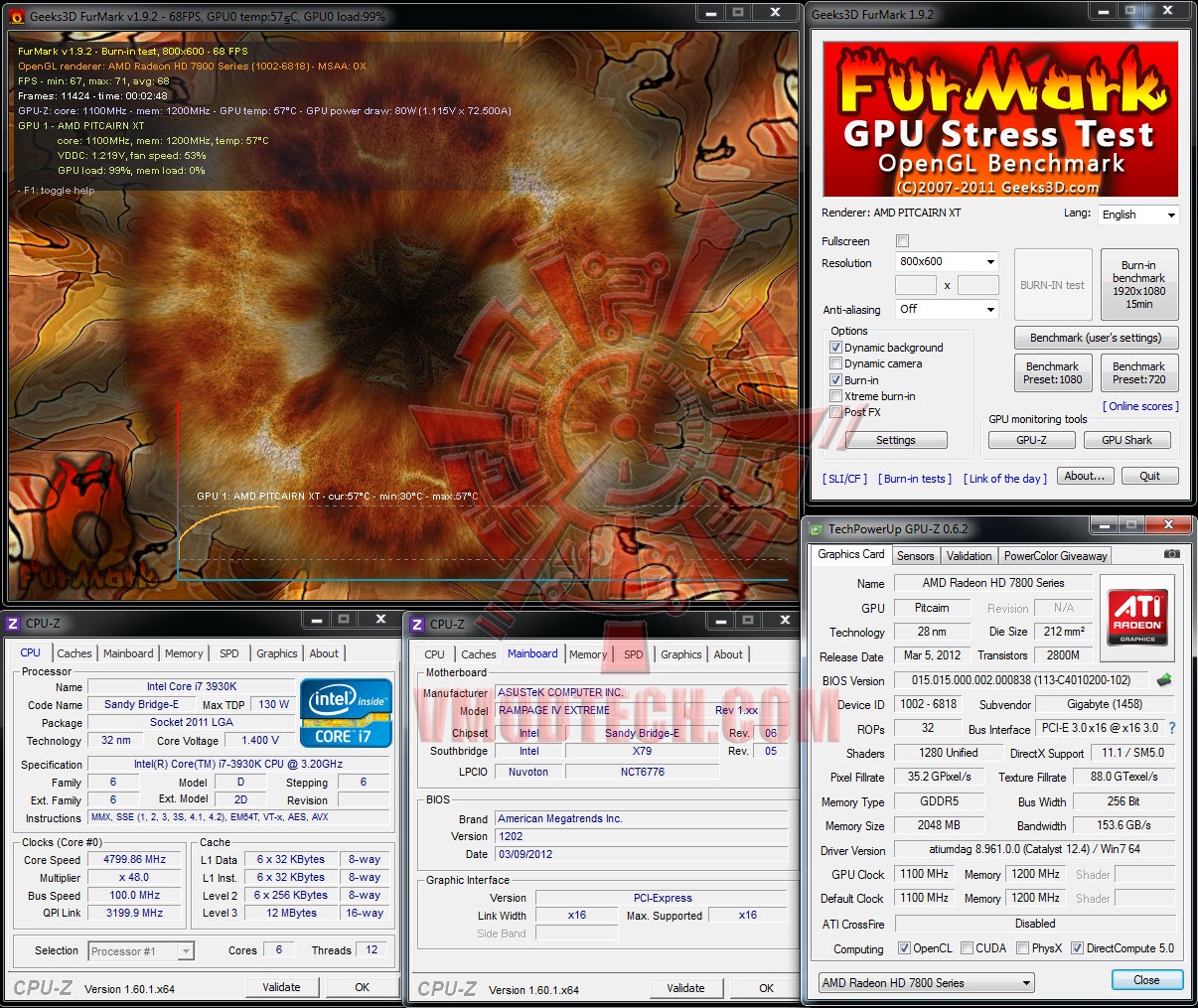The height and width of the screenshot is (1008, 1198).
Task: Run Benchmark Preset:1080
Action: (x=1053, y=373)
